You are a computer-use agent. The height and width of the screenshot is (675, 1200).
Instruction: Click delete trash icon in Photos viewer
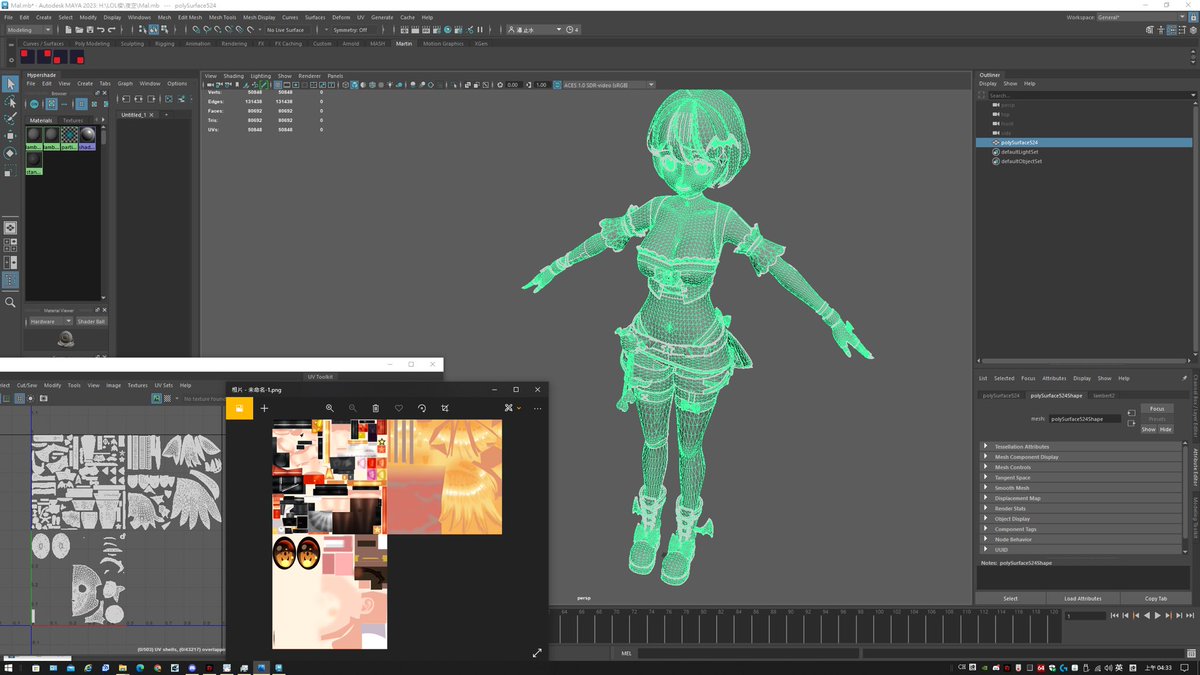(376, 408)
